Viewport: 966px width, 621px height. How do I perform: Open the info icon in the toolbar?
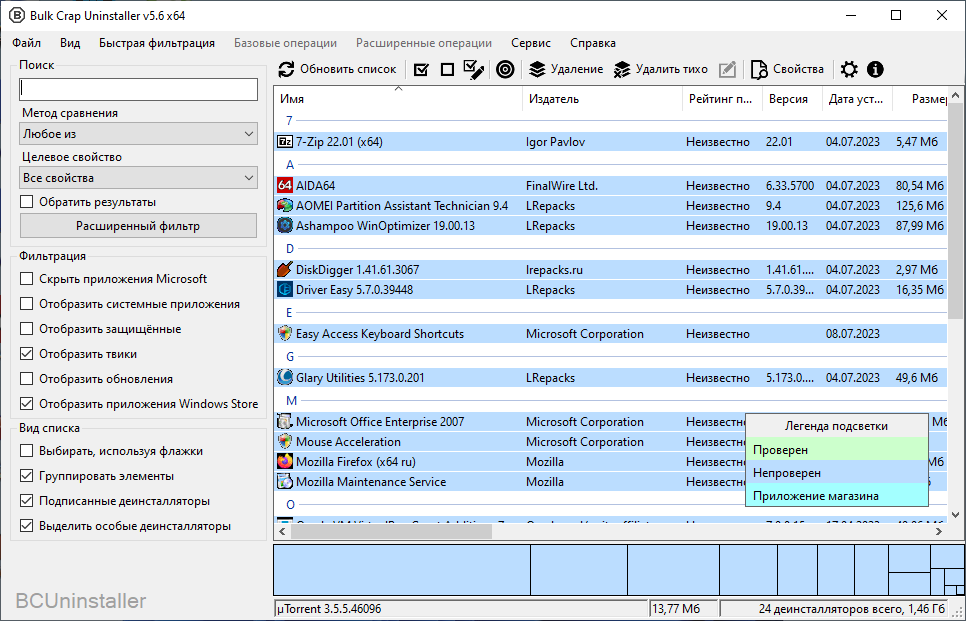pos(875,70)
